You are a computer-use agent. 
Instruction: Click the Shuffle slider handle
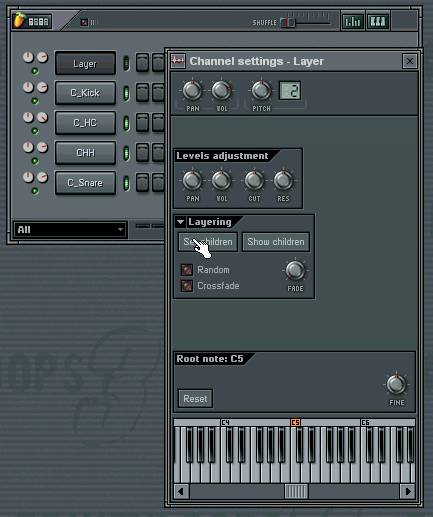pos(288,23)
